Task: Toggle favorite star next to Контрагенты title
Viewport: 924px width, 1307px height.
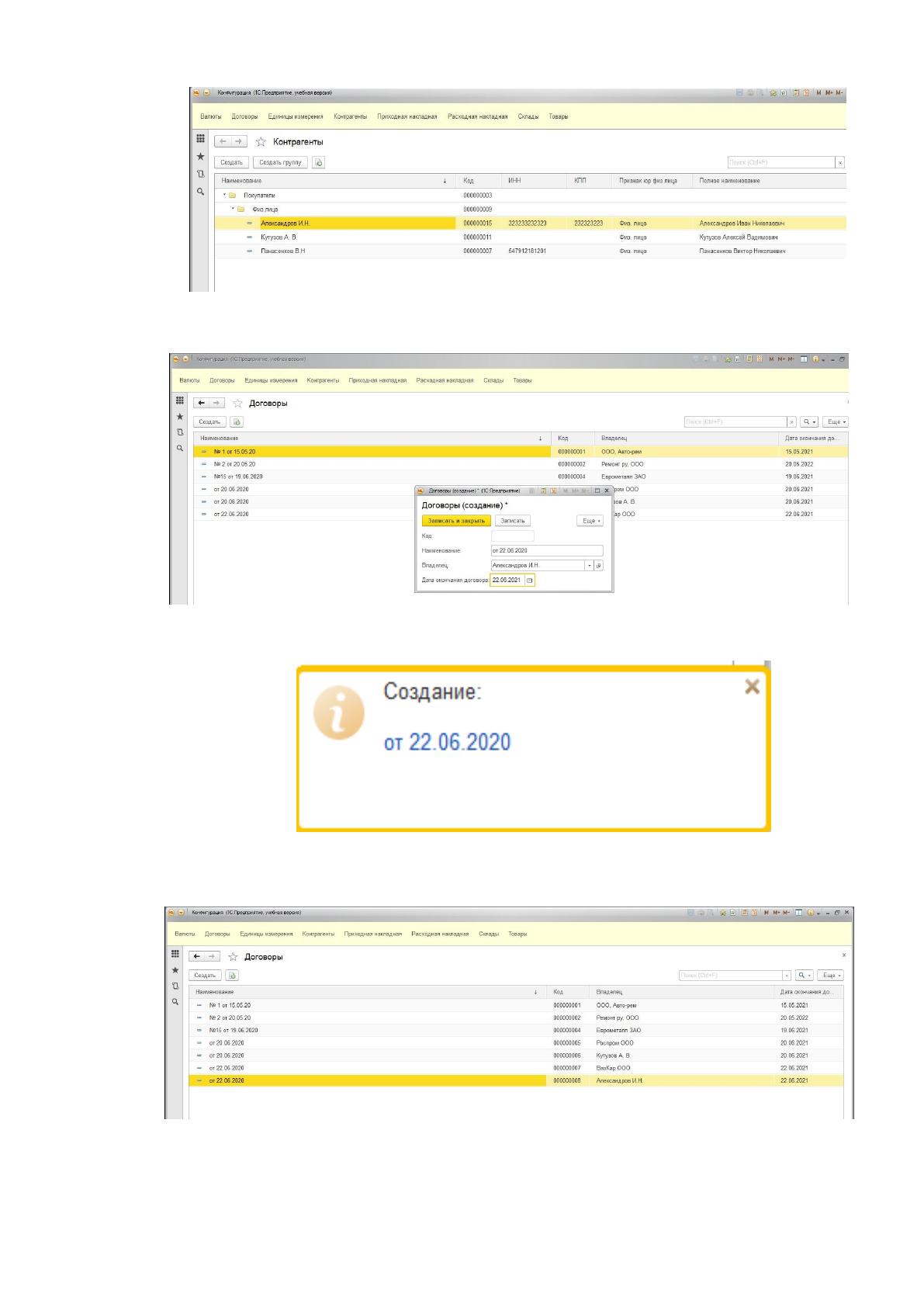Action: (261, 142)
